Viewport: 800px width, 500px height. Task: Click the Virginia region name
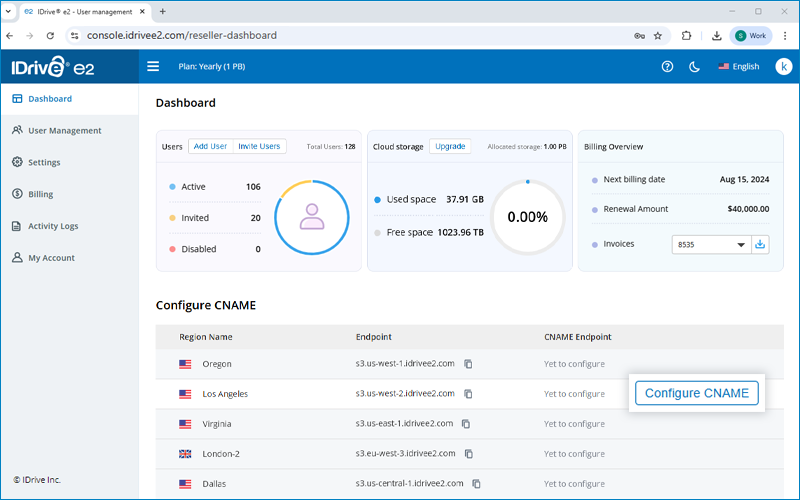click(217, 424)
